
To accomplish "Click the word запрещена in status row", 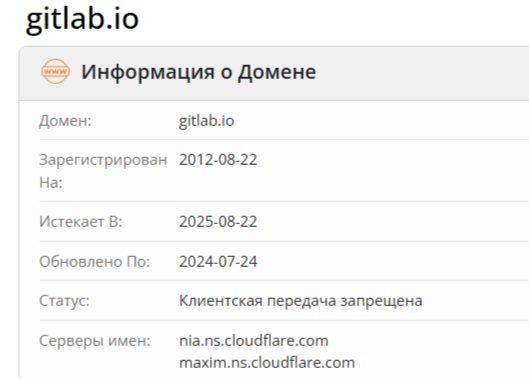I will point(381,301).
